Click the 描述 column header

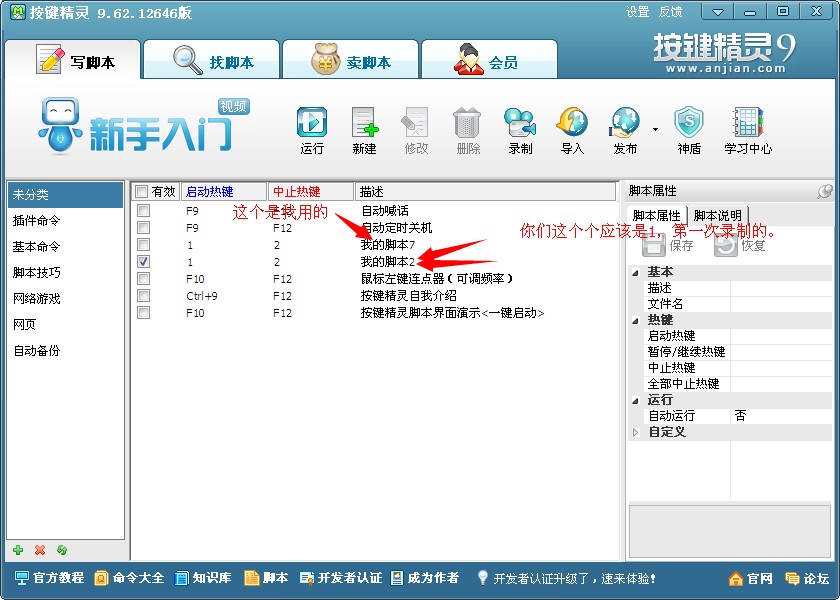pyautogui.click(x=485, y=192)
